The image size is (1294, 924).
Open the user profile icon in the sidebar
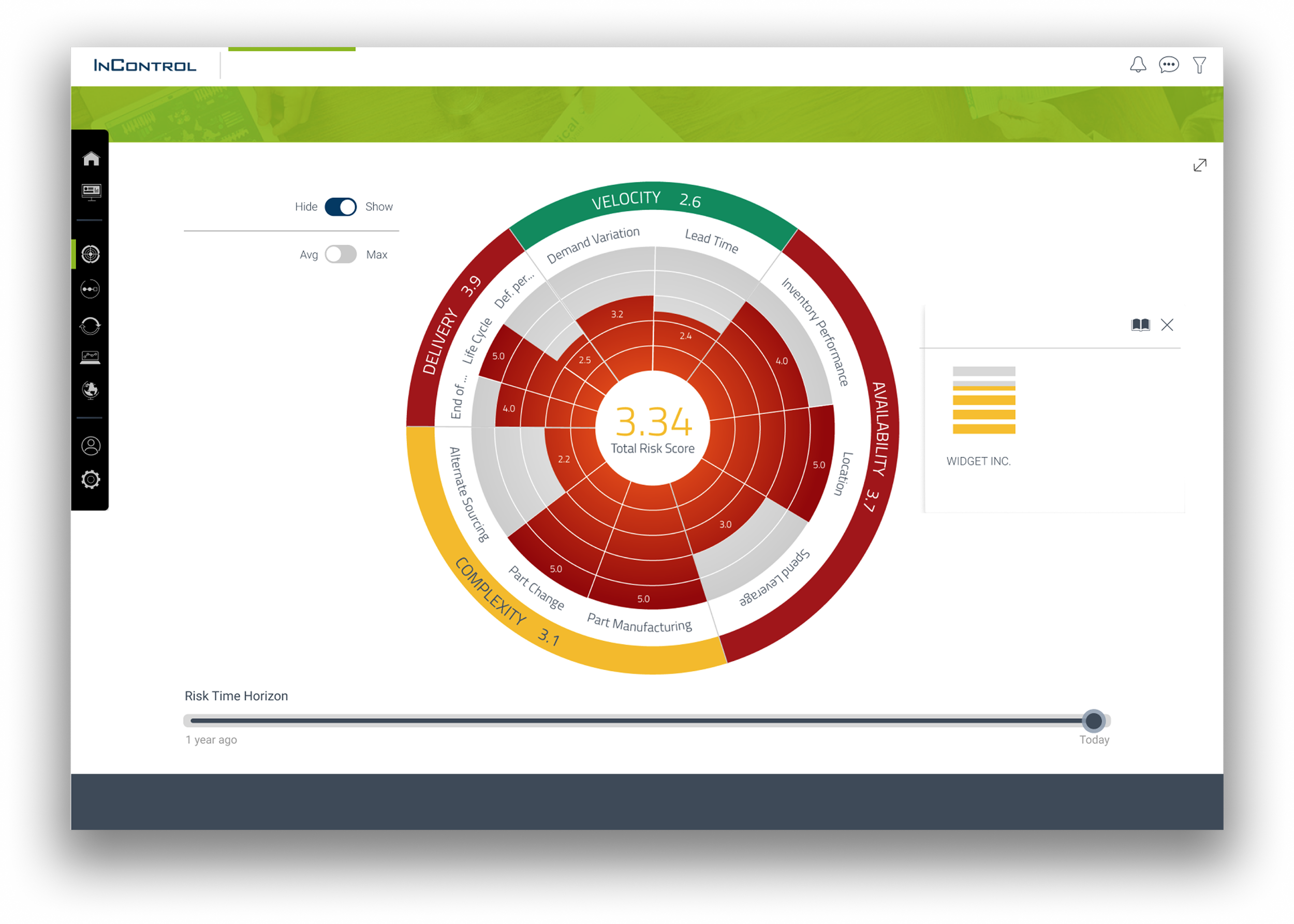[91, 446]
